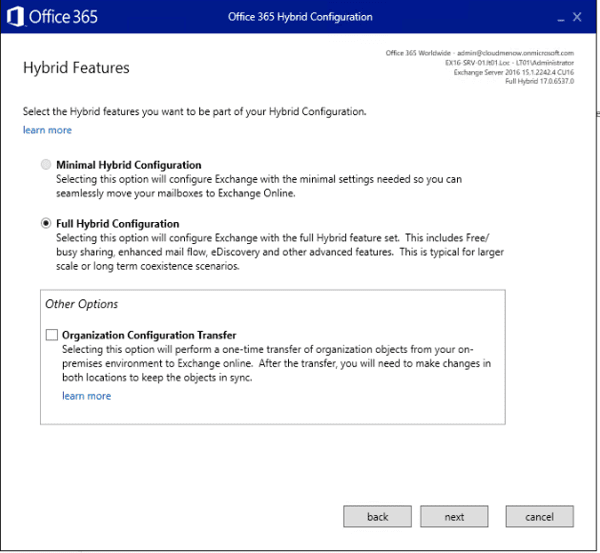This screenshot has width=600, height=553.
Task: Click the one-time transfer description paragraph
Action: (x=276, y=364)
